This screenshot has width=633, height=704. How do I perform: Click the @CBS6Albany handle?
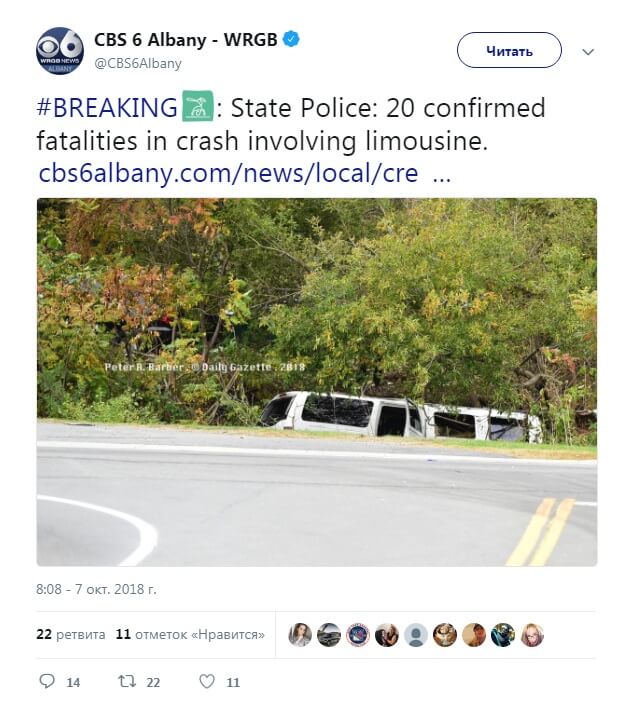[x=138, y=63]
